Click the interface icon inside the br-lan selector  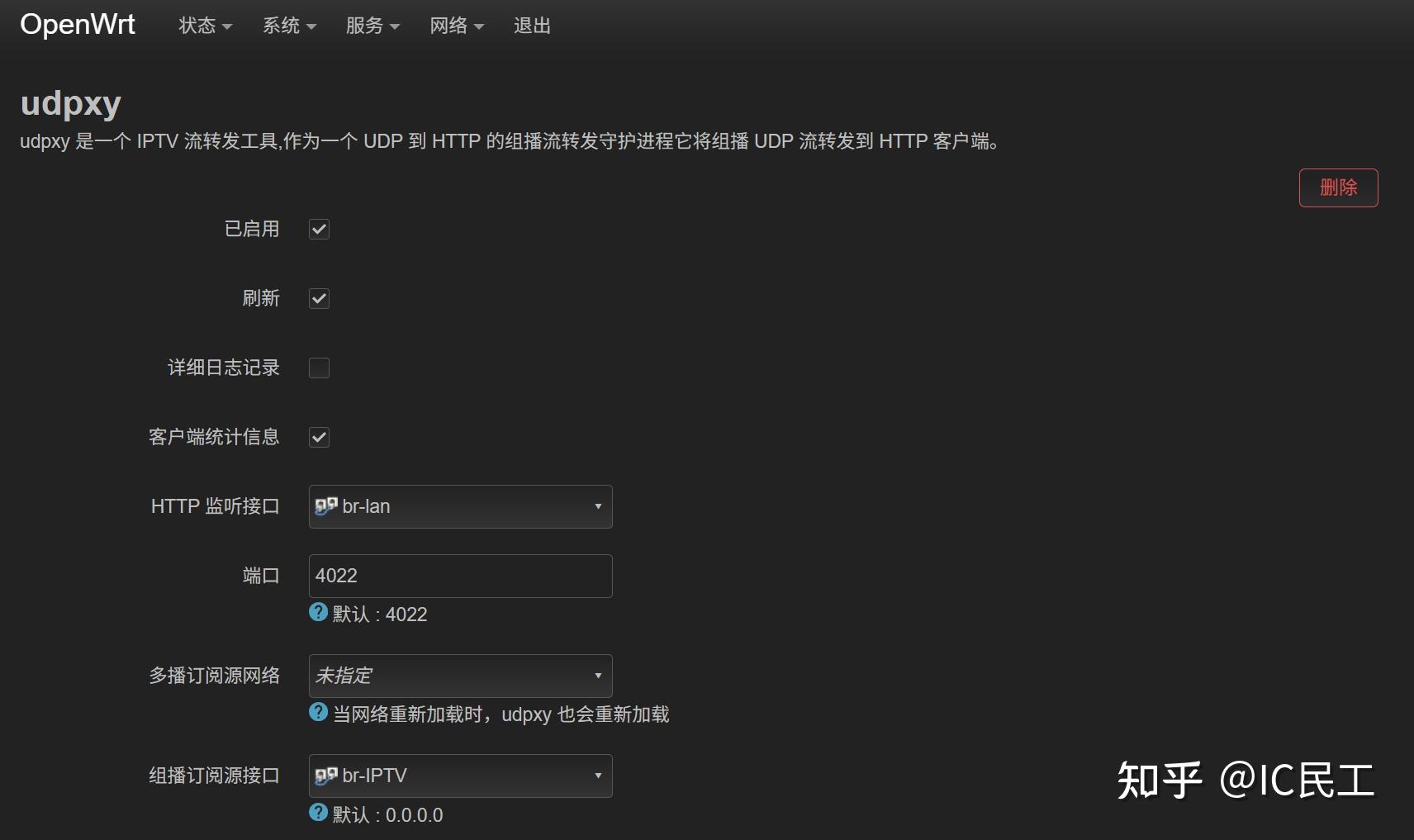(327, 505)
